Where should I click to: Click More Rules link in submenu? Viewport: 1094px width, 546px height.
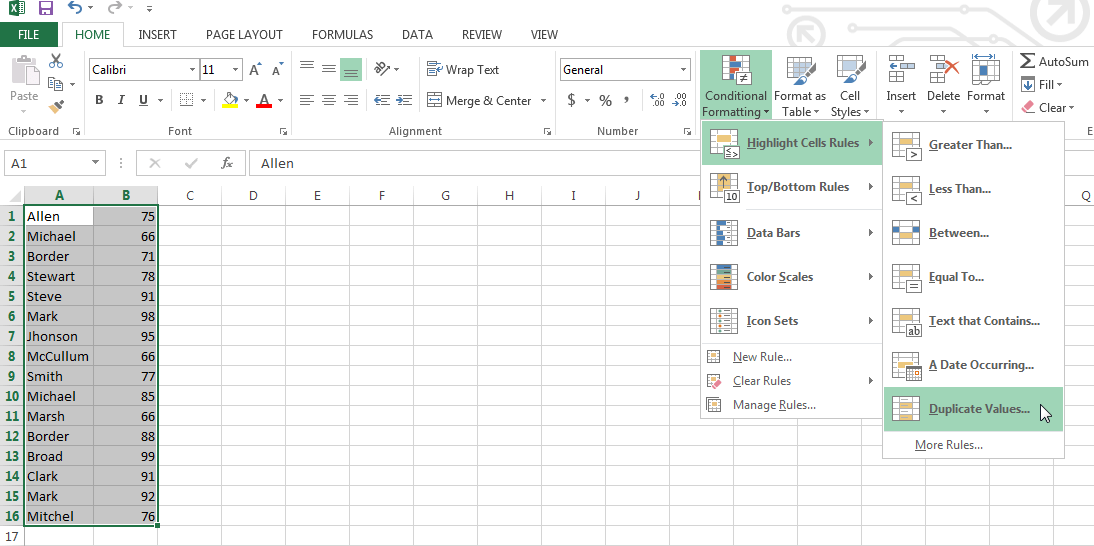coord(949,445)
